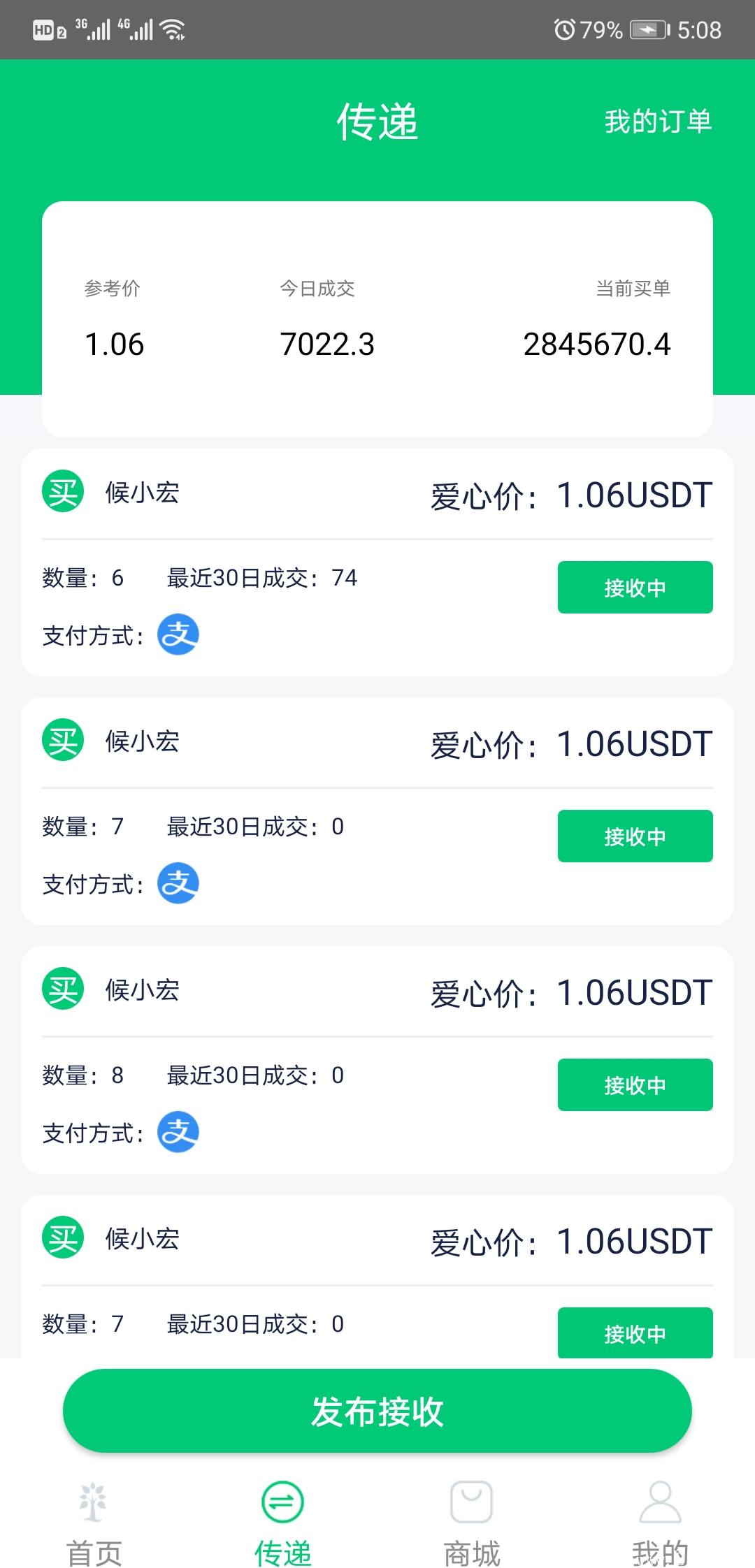Open the 首页 home tab

click(x=94, y=1523)
